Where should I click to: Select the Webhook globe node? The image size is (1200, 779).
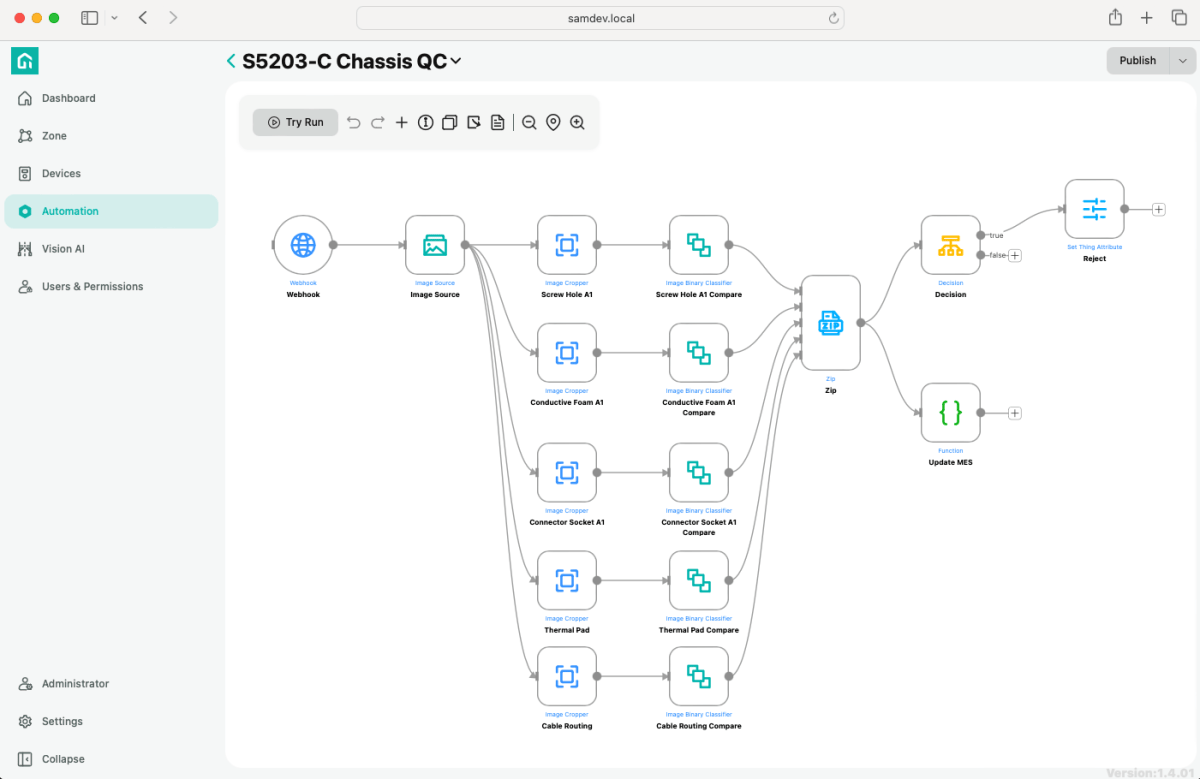[x=303, y=245]
